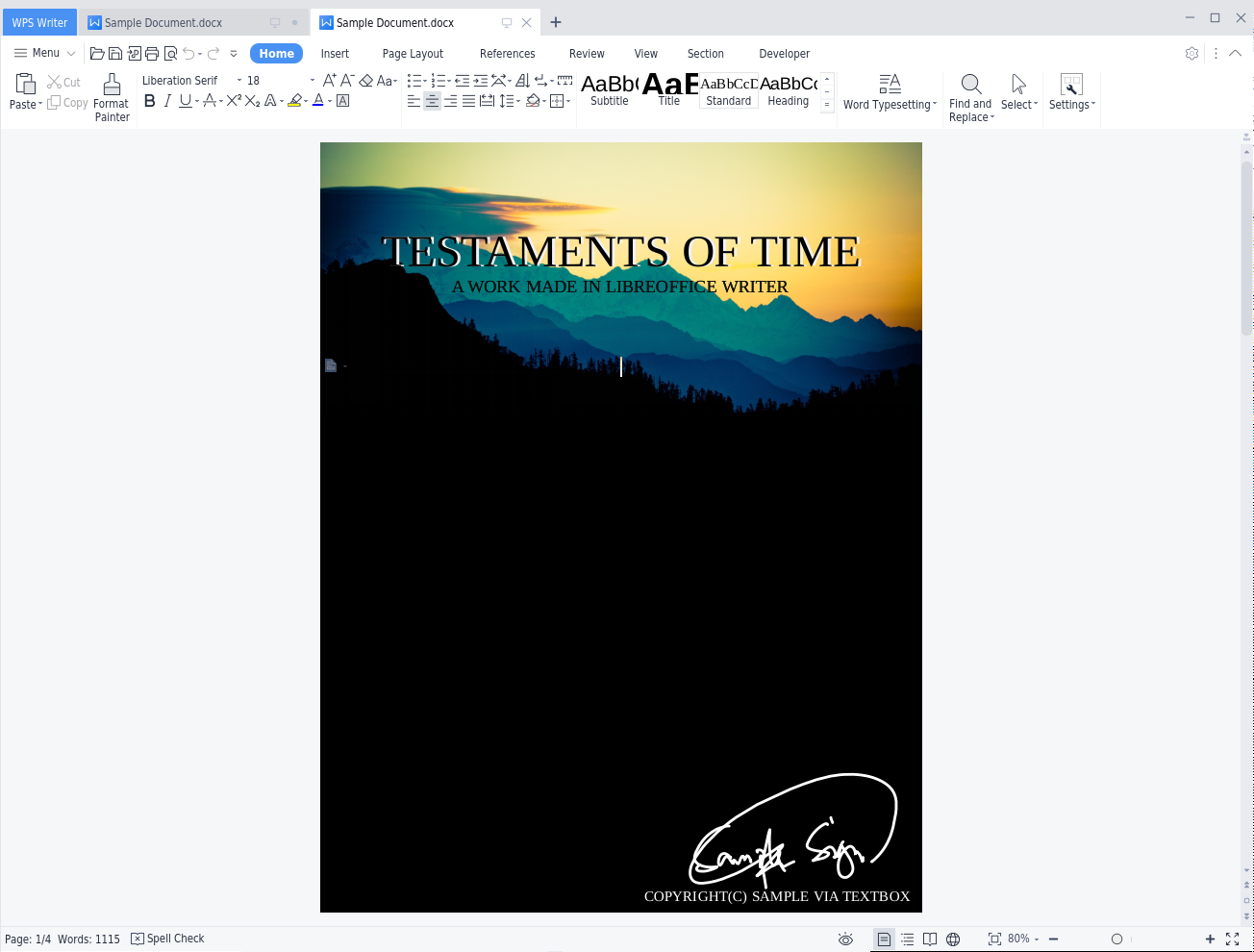This screenshot has height=952, width=1254.
Task: Apply the Heading style
Action: click(x=789, y=90)
